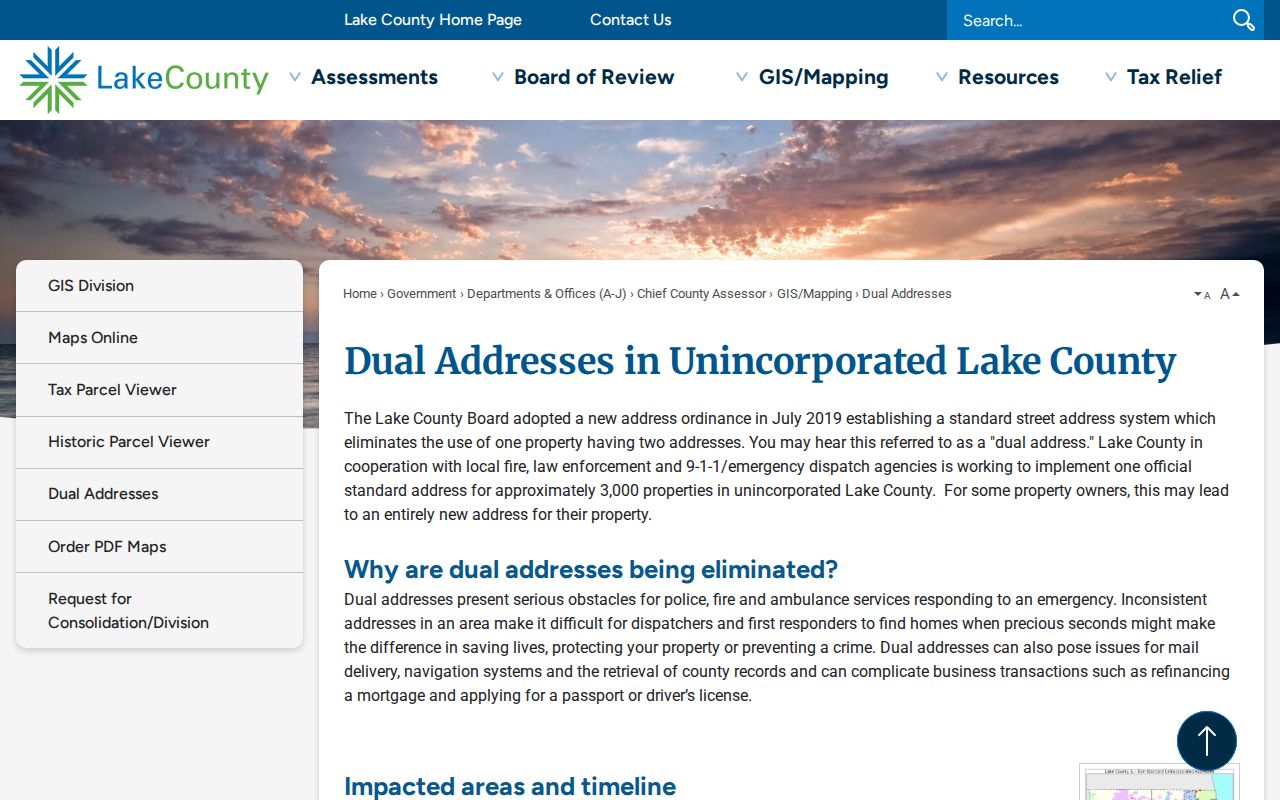Click the Dual Addresses breadcrumb
Viewport: 1280px width, 800px height.
tap(907, 294)
